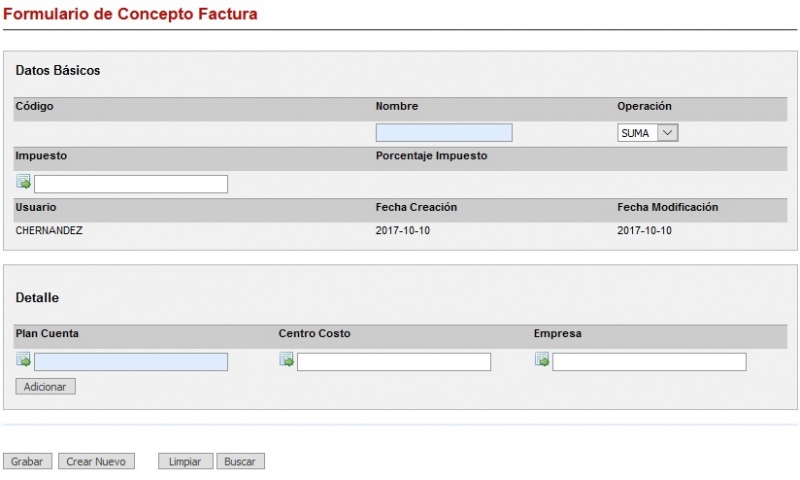Clear the form using Limpiar
This screenshot has width=800, height=480.
click(x=185, y=462)
